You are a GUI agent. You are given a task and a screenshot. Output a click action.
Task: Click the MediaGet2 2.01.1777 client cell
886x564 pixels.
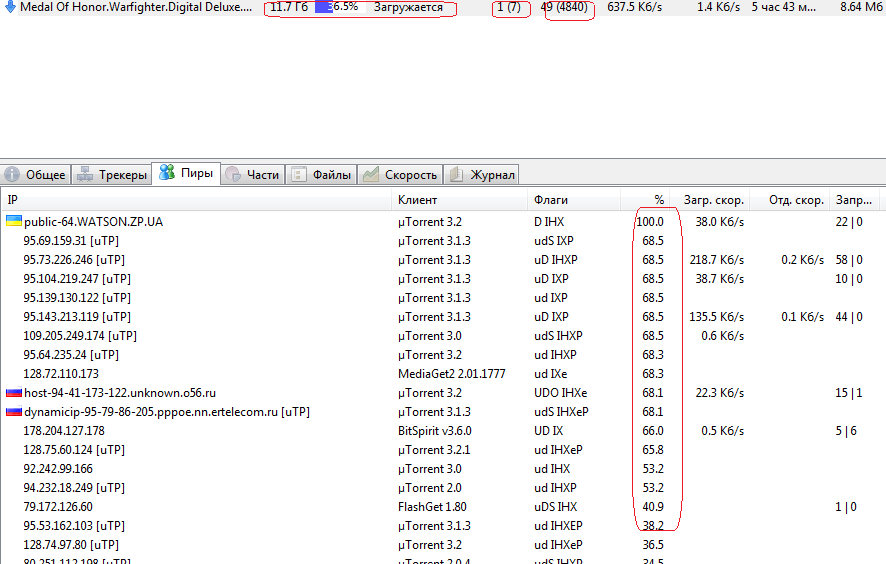[x=451, y=374]
